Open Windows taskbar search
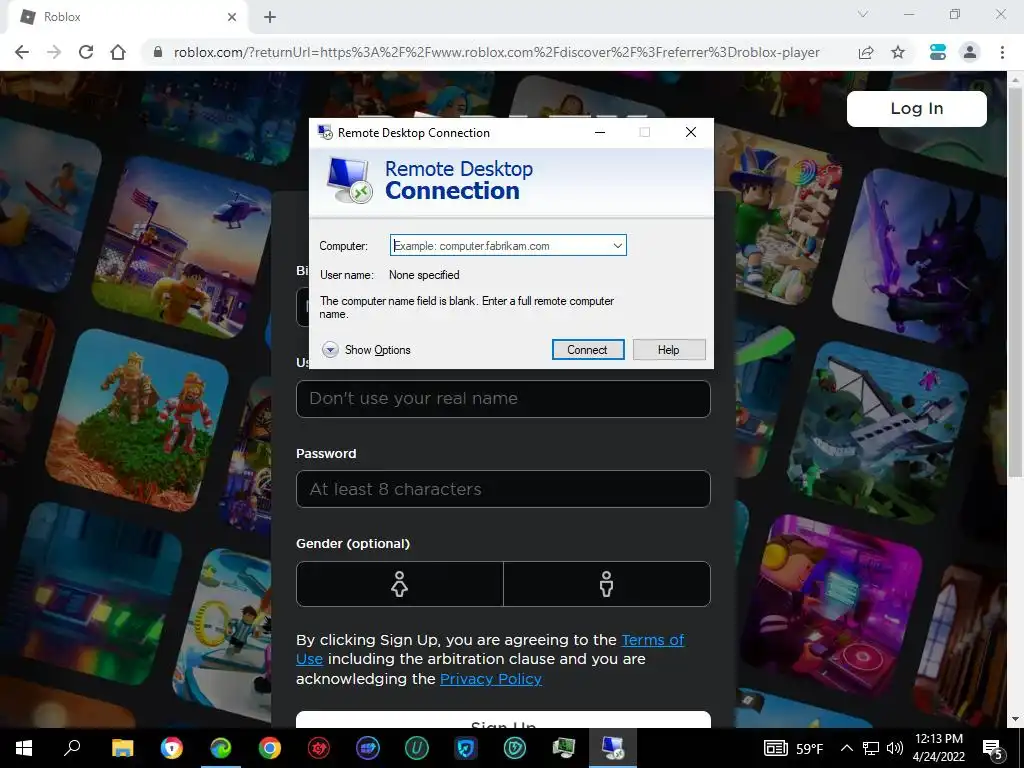The image size is (1024, 768). click(72, 748)
